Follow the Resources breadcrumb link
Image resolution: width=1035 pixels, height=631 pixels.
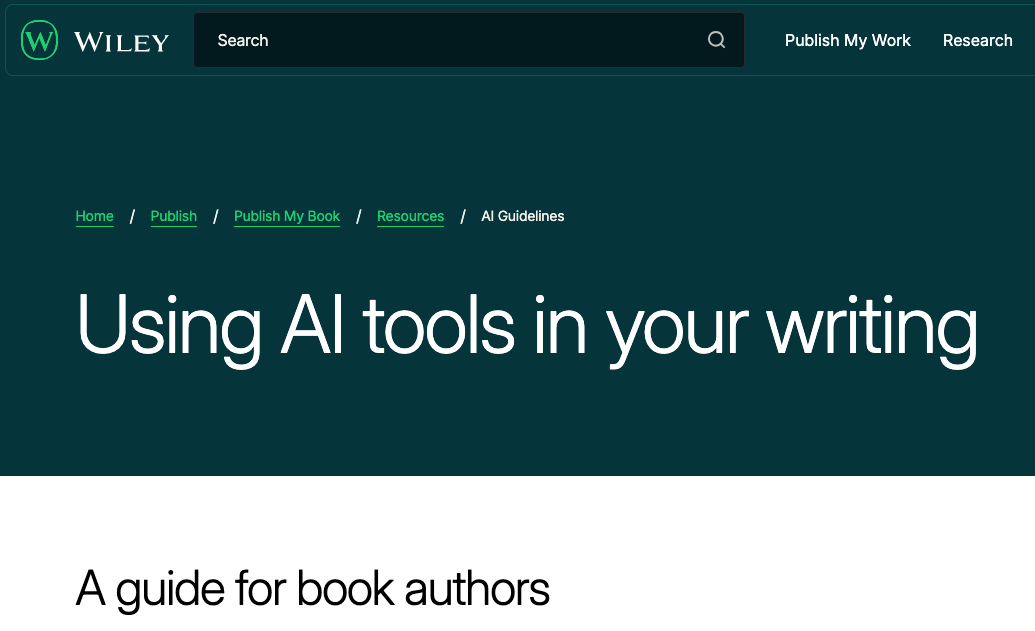[410, 216]
